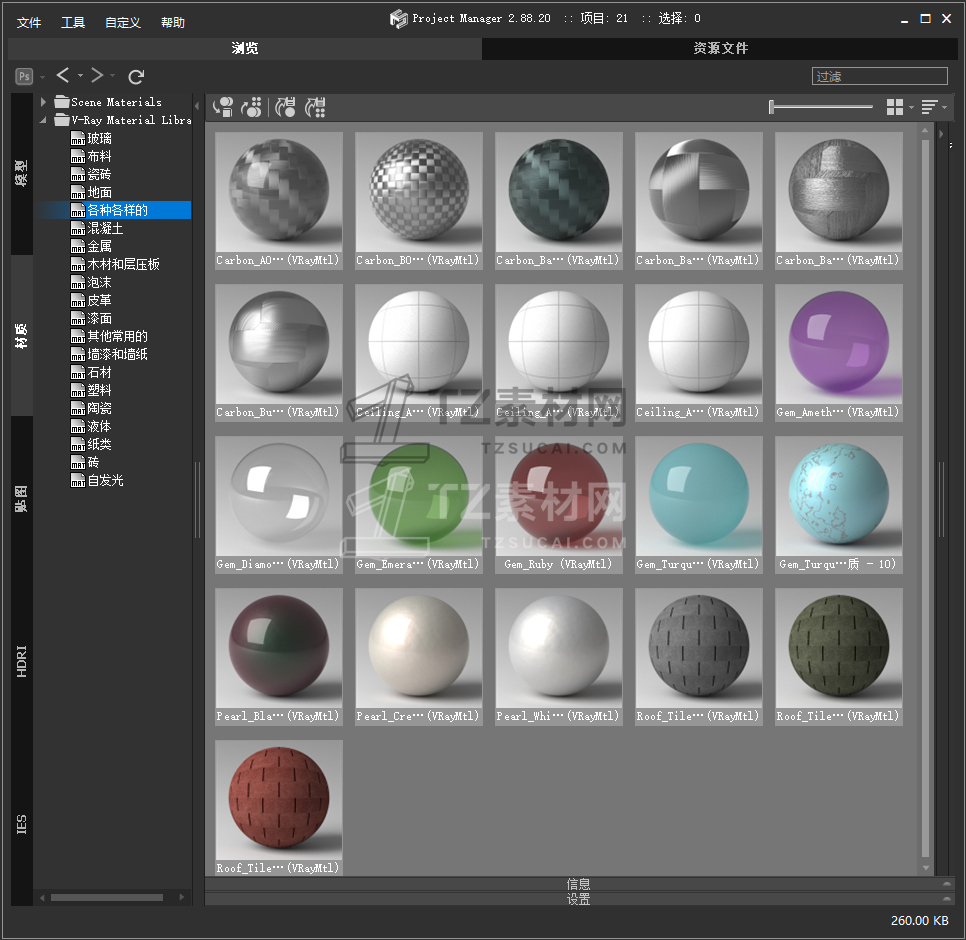Click the thumbnail grid view icon
This screenshot has height=940, width=966.
pyautogui.click(x=895, y=107)
